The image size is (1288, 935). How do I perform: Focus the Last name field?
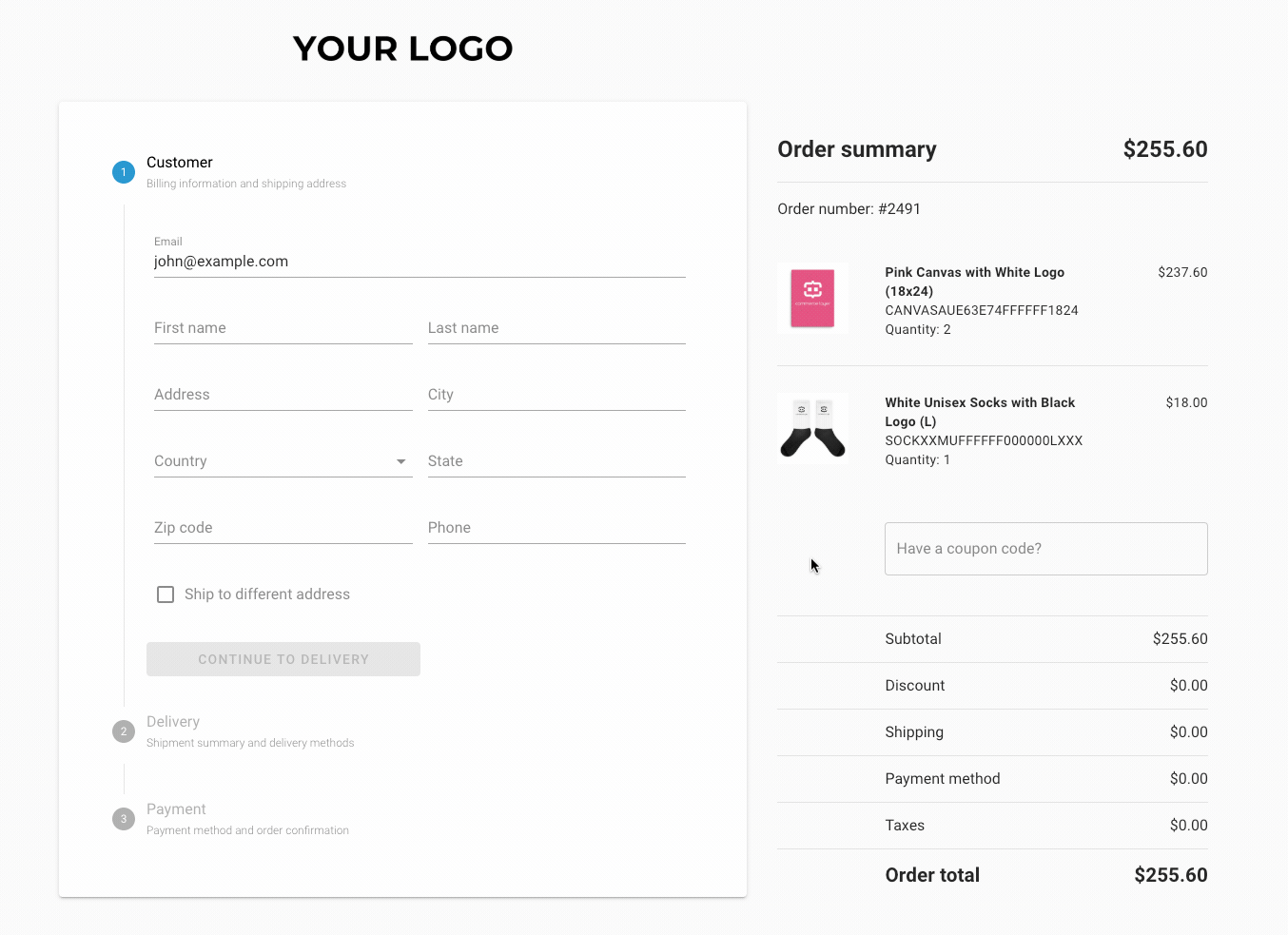(x=556, y=328)
